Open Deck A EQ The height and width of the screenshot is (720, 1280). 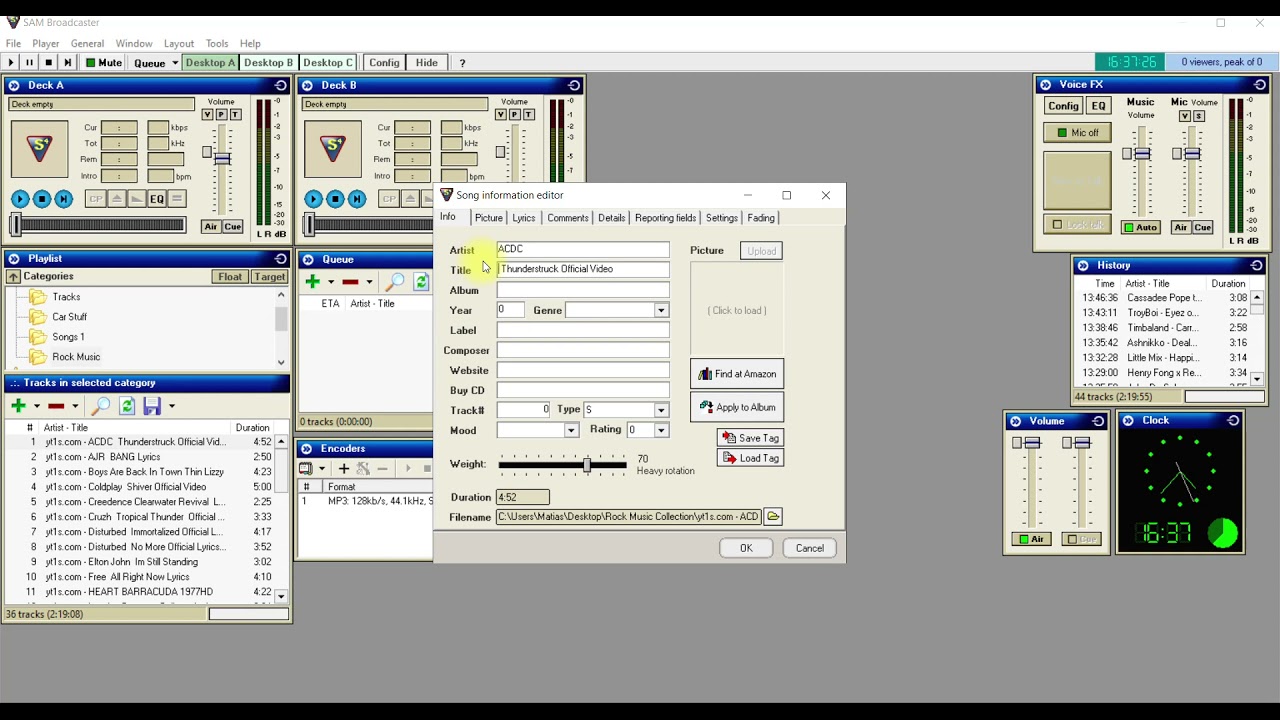click(x=157, y=199)
